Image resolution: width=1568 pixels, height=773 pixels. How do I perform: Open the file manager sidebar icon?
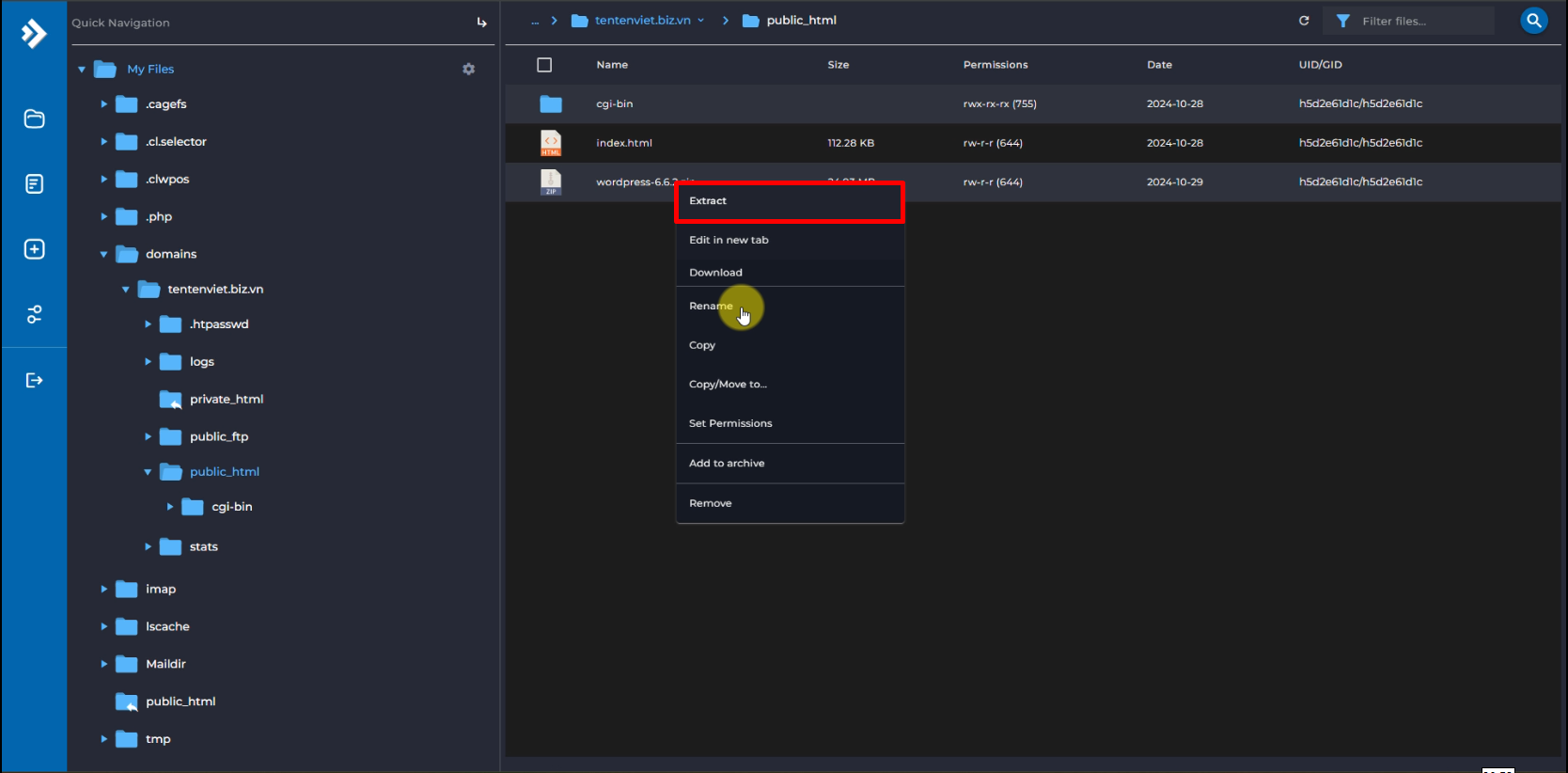tap(34, 118)
